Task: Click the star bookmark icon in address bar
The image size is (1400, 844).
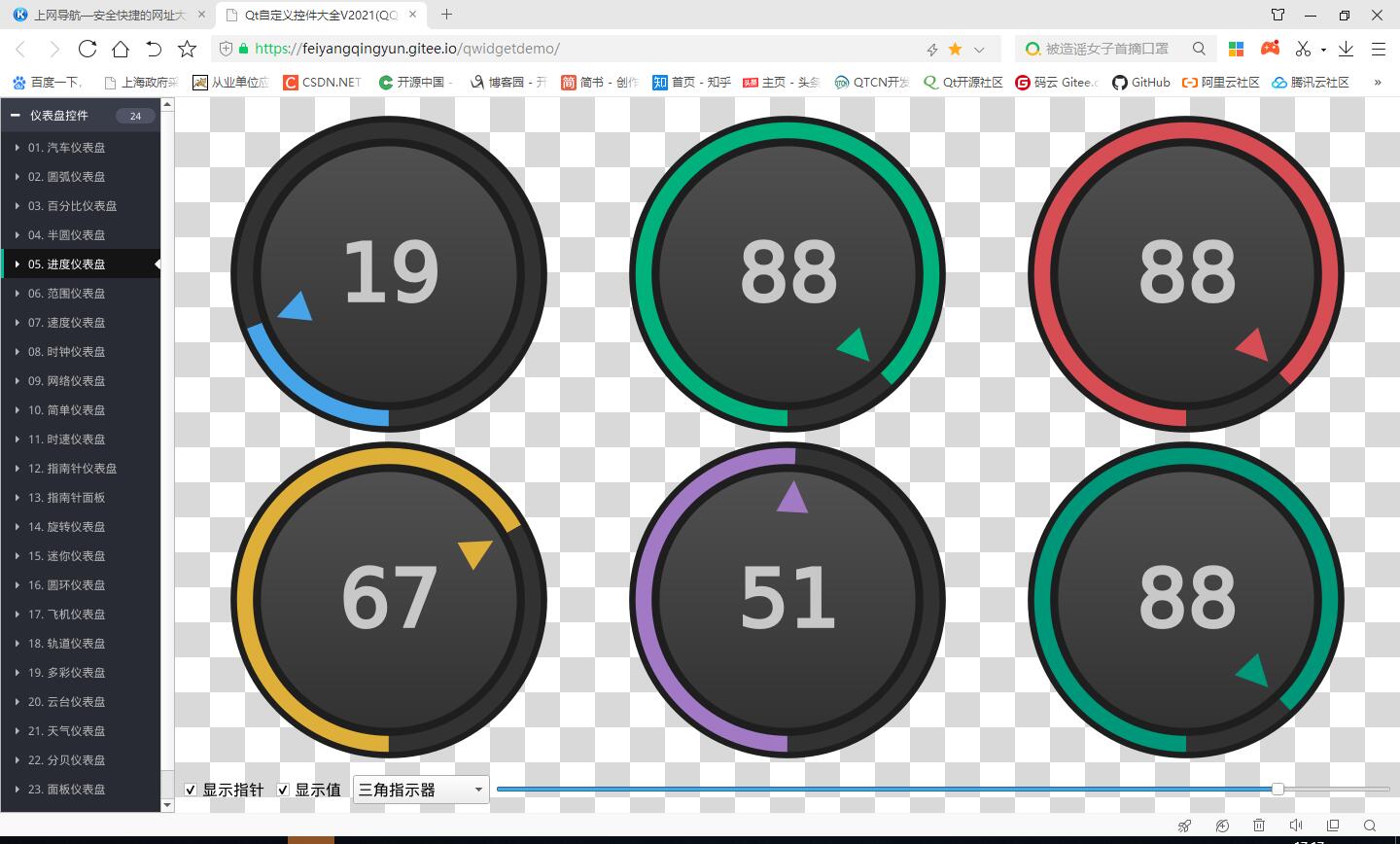Action: 955,49
